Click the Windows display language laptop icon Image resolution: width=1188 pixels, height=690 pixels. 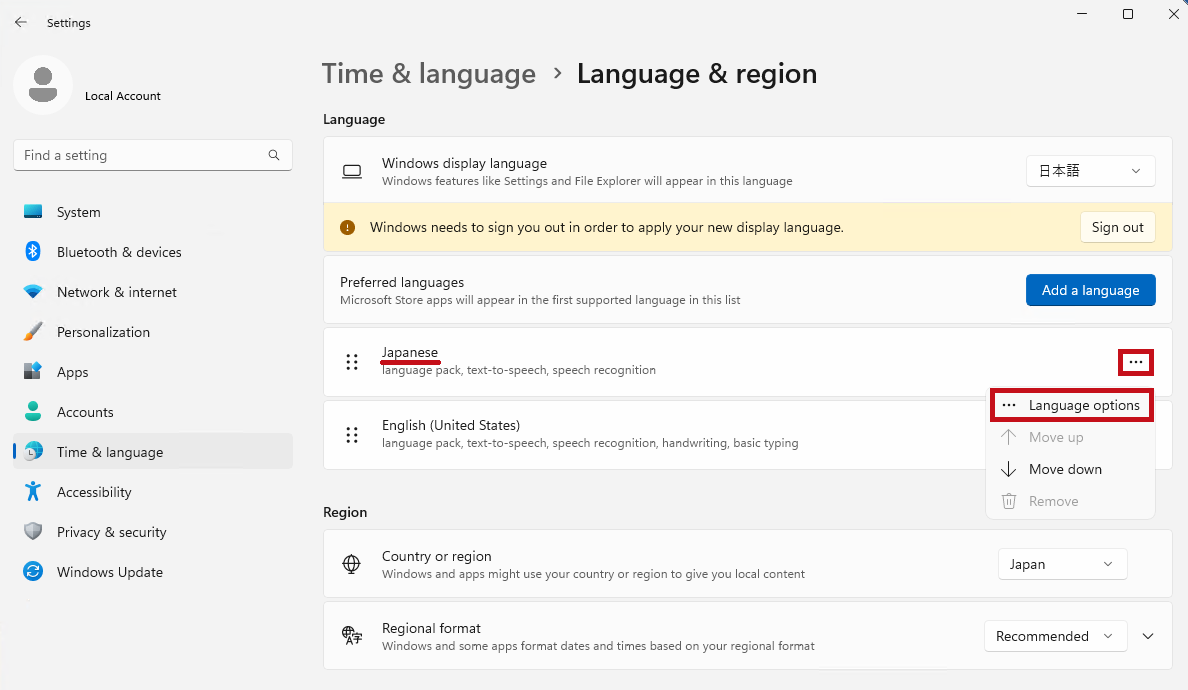tap(352, 171)
